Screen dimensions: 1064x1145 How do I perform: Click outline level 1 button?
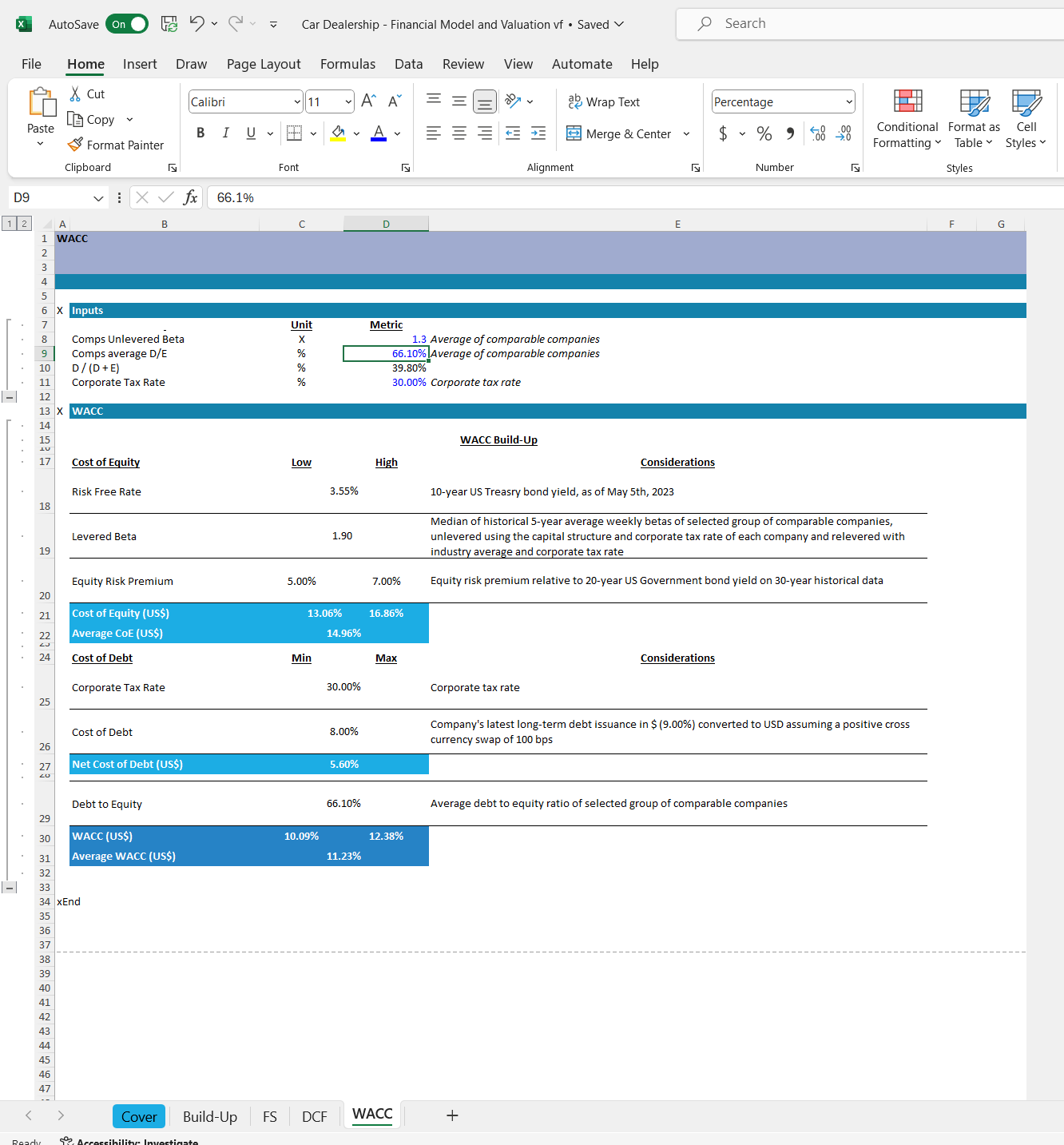10,224
